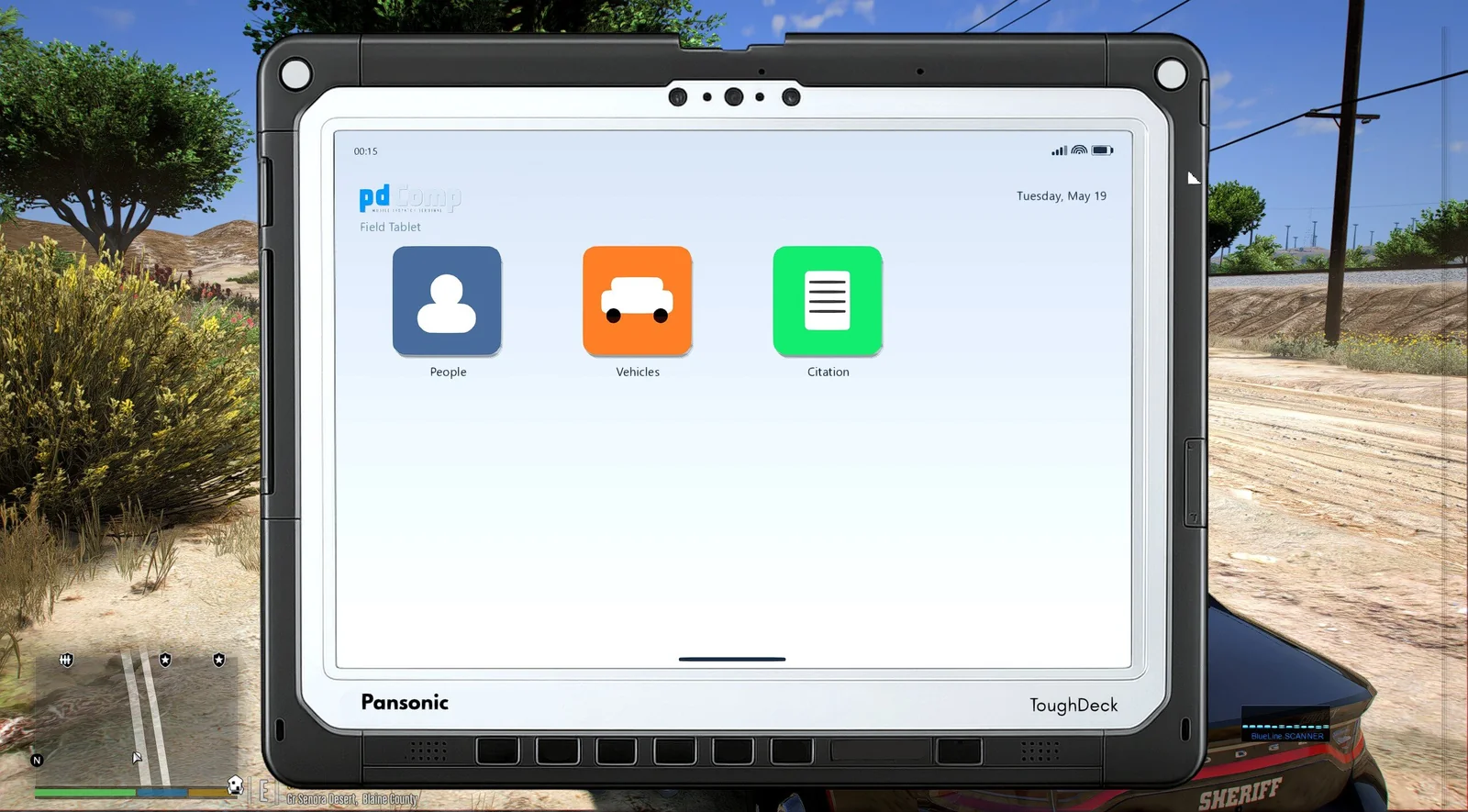The width and height of the screenshot is (1468, 812).
Task: Click the Vehicles label text
Action: click(638, 372)
